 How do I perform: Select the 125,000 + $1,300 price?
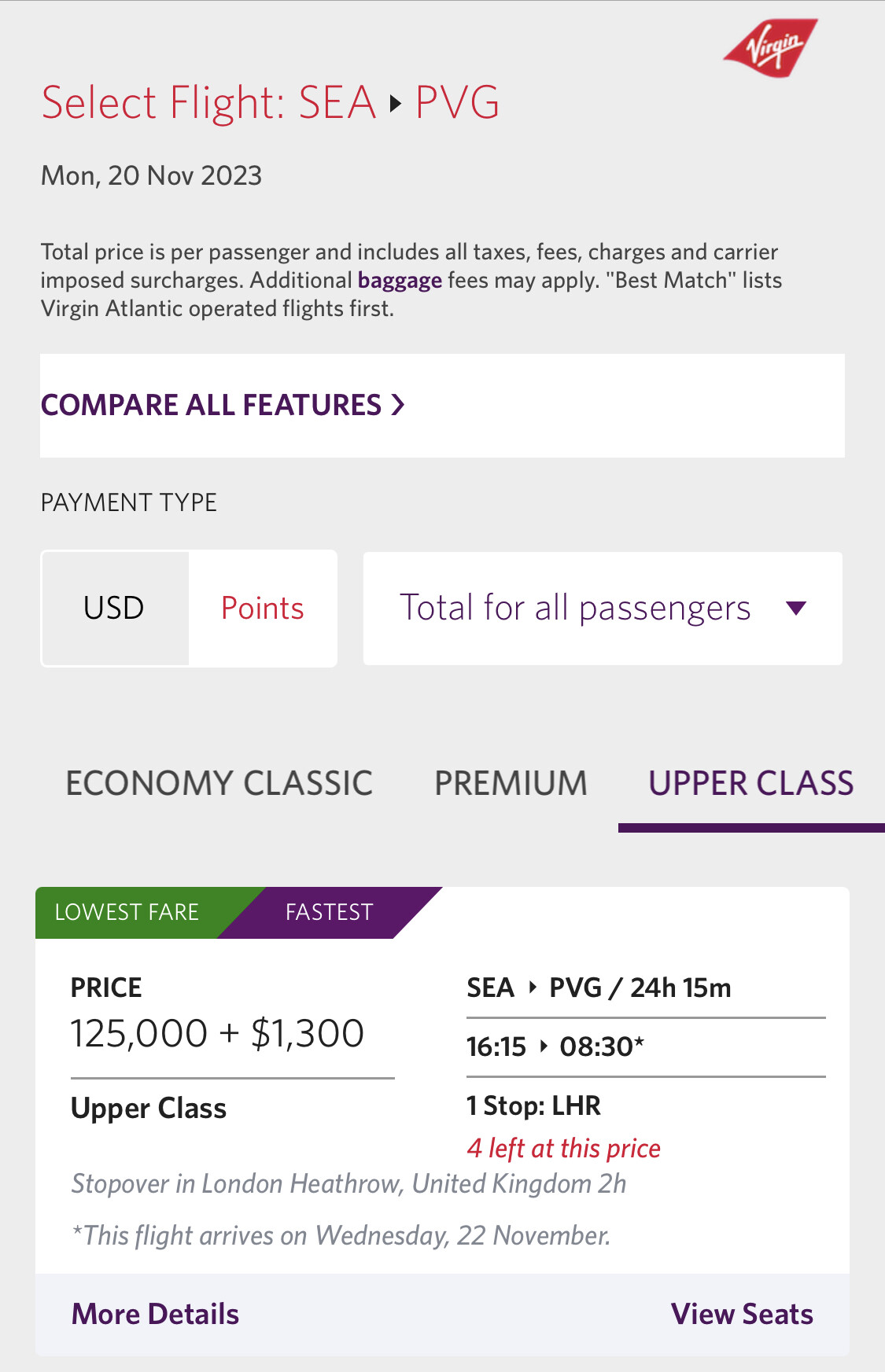tap(217, 1033)
